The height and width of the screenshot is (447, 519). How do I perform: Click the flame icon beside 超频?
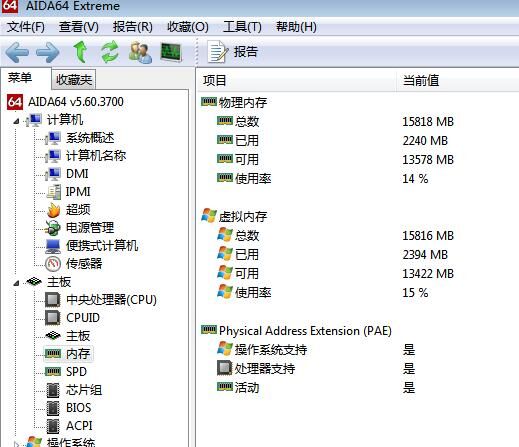[x=53, y=210]
